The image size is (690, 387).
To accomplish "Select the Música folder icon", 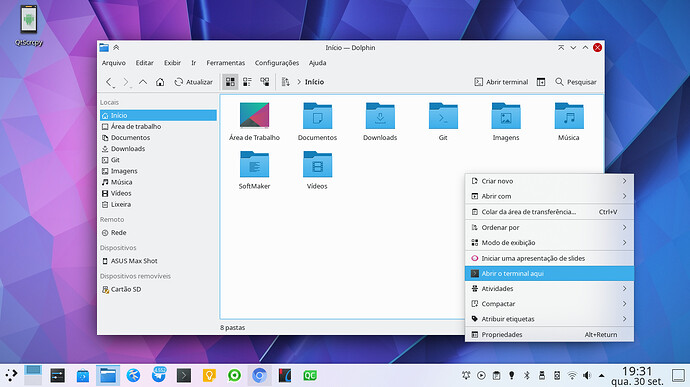I will click(569, 115).
